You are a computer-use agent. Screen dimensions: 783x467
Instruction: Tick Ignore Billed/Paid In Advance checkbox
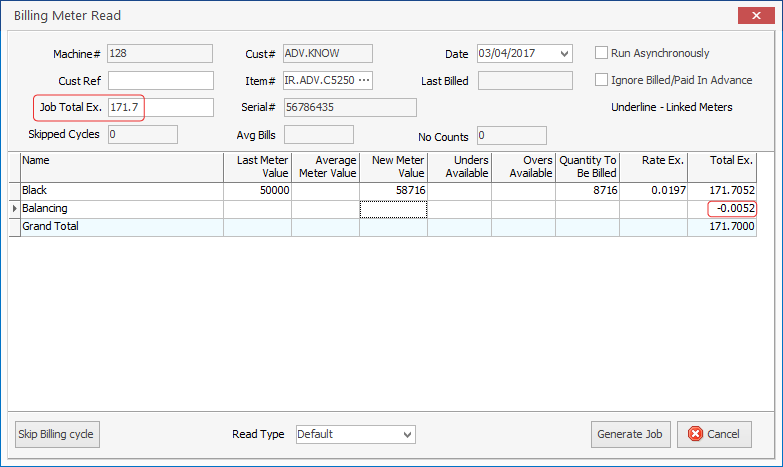[603, 80]
